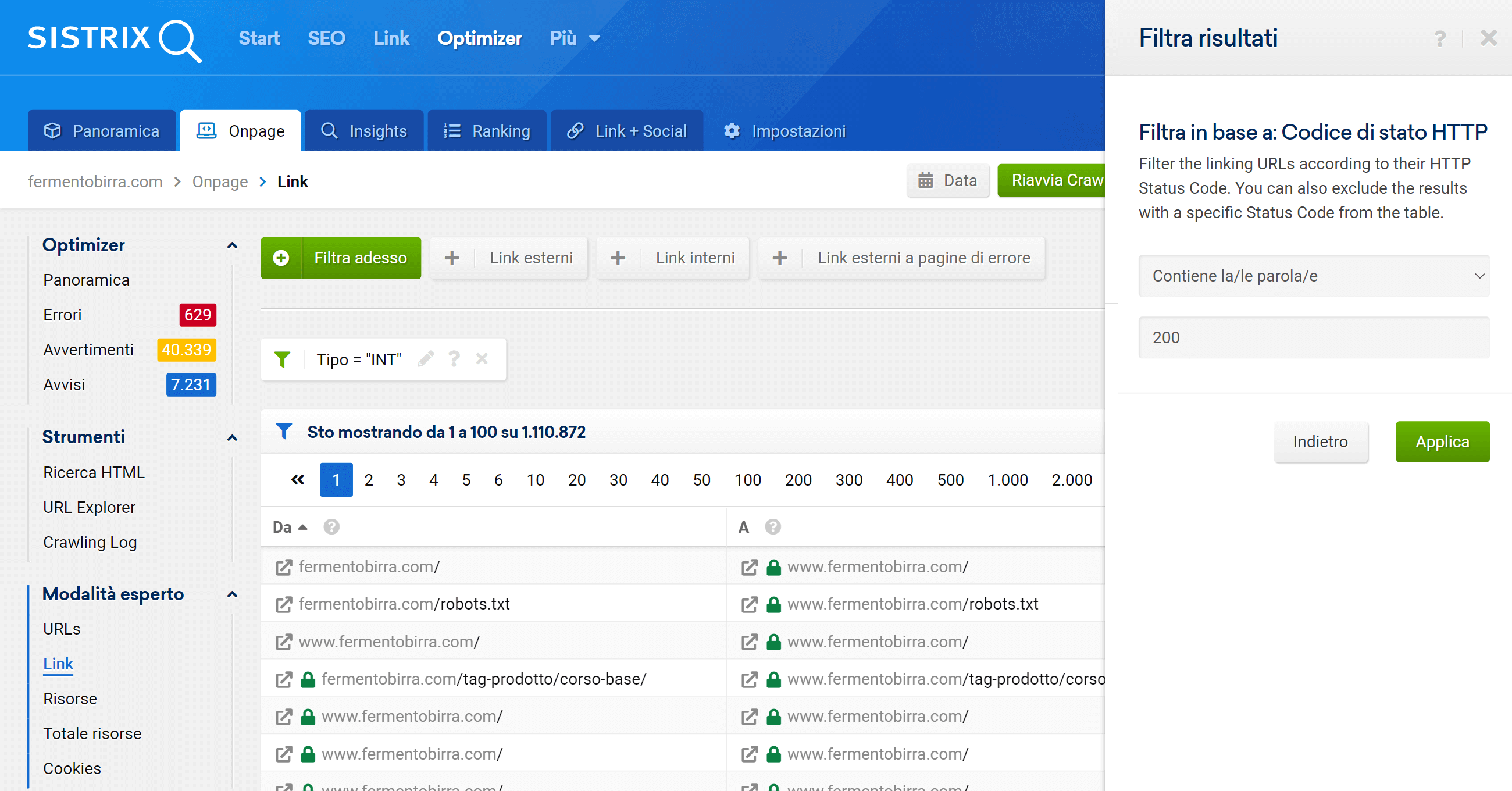Screen dimensions: 1512x791
Task: Remove the Tipo = INT filter with the X
Action: pyautogui.click(x=482, y=359)
